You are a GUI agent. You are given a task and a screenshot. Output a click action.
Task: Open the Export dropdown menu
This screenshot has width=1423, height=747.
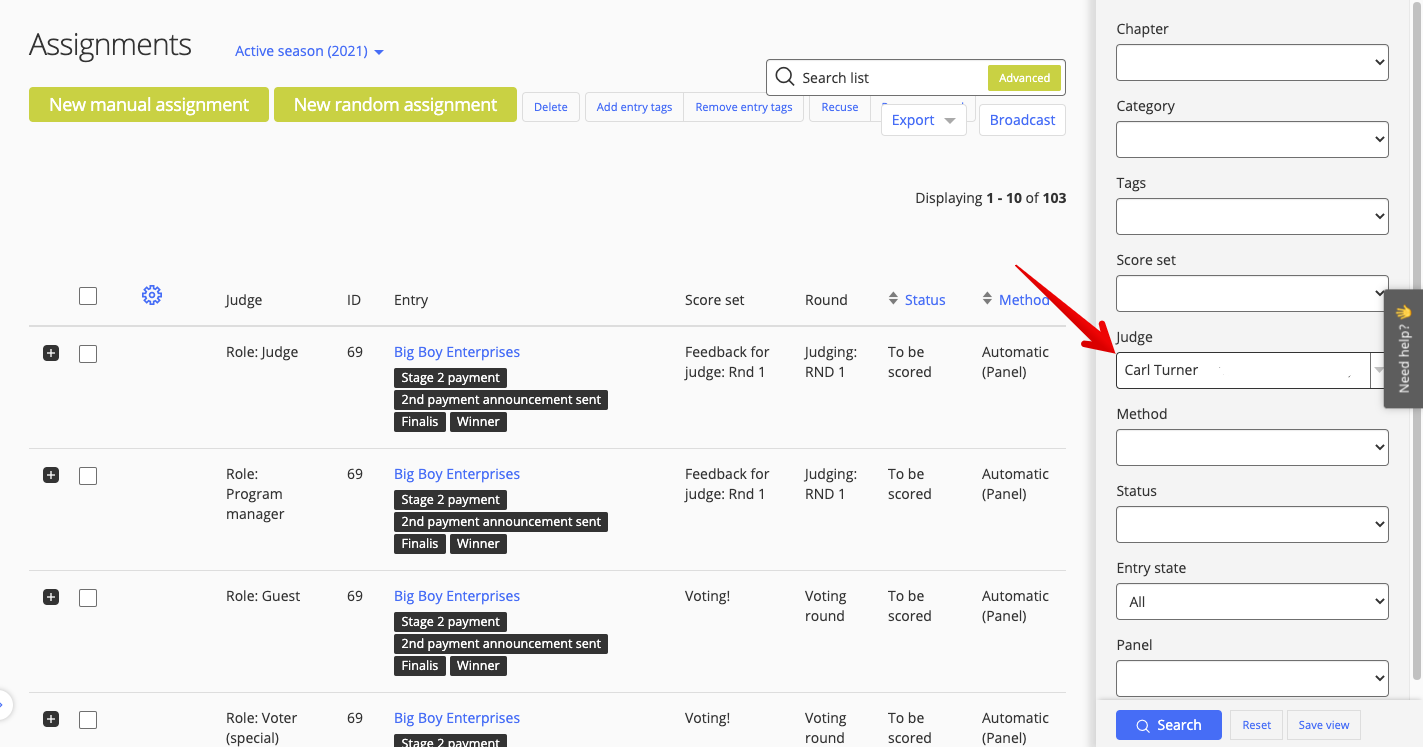click(922, 120)
